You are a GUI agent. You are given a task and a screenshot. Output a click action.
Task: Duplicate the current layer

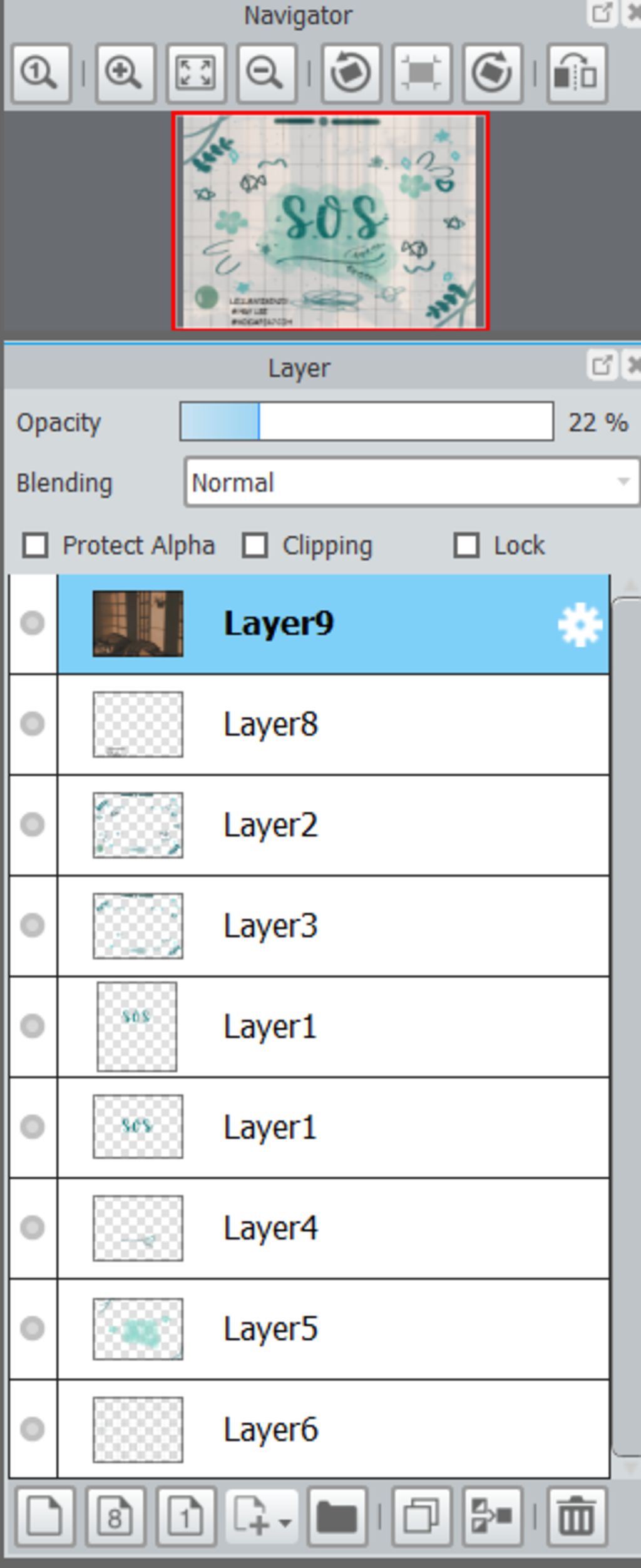click(x=421, y=1517)
